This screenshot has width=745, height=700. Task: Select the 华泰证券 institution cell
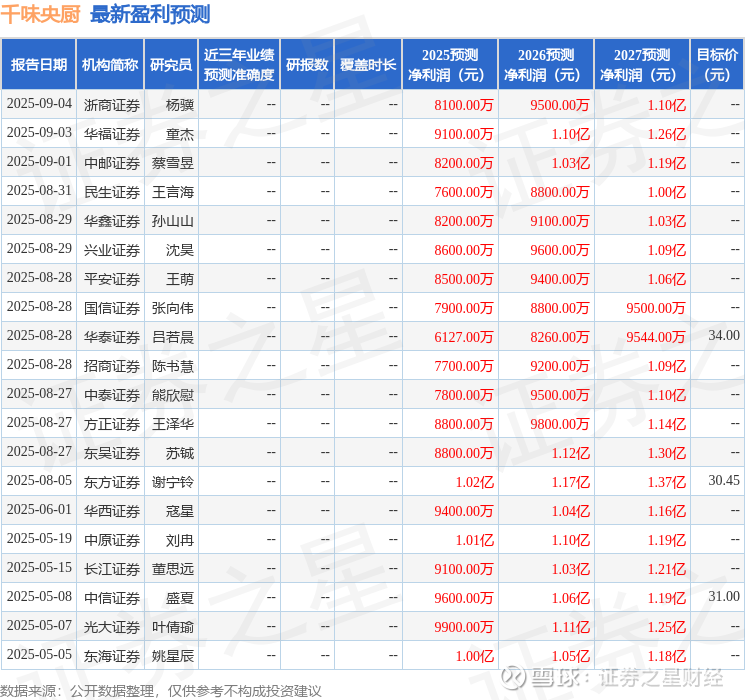point(112,336)
